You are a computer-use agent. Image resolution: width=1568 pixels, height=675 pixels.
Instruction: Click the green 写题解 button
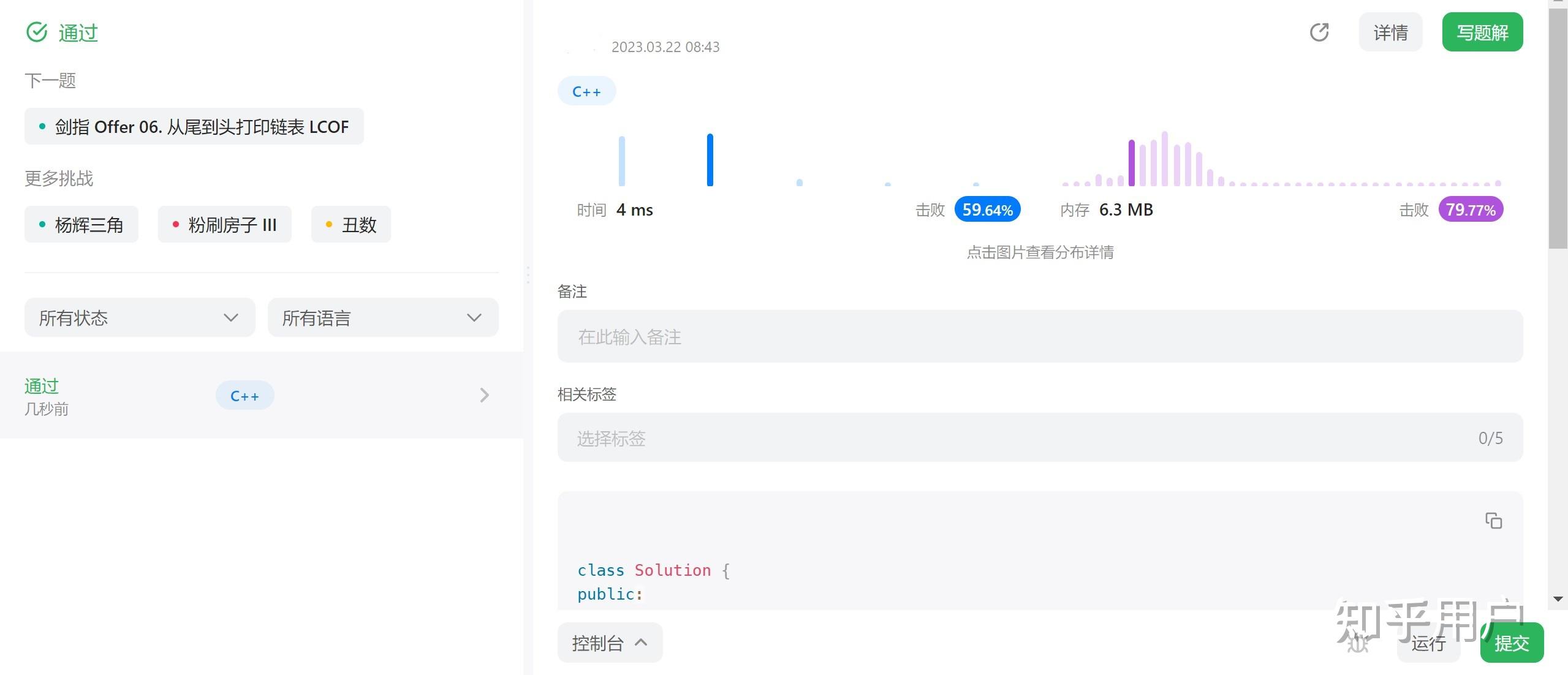click(x=1482, y=32)
